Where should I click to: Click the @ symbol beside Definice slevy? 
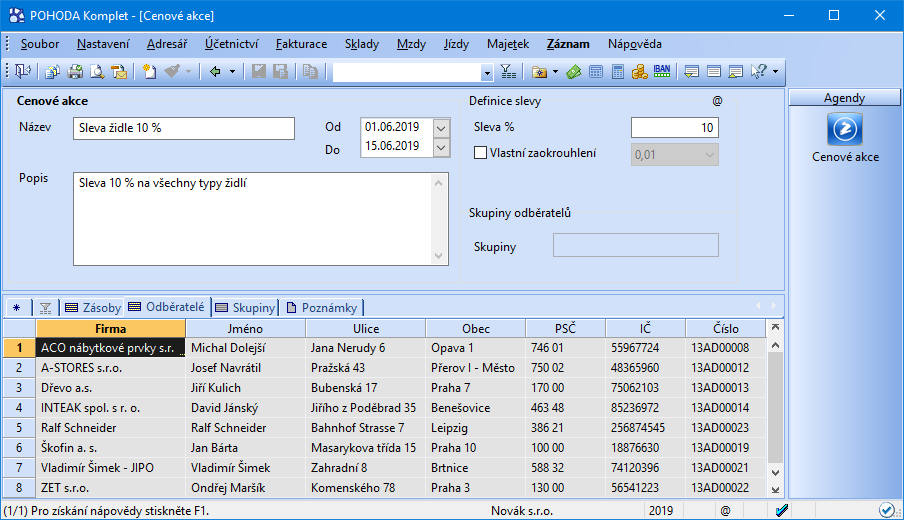pos(717,101)
